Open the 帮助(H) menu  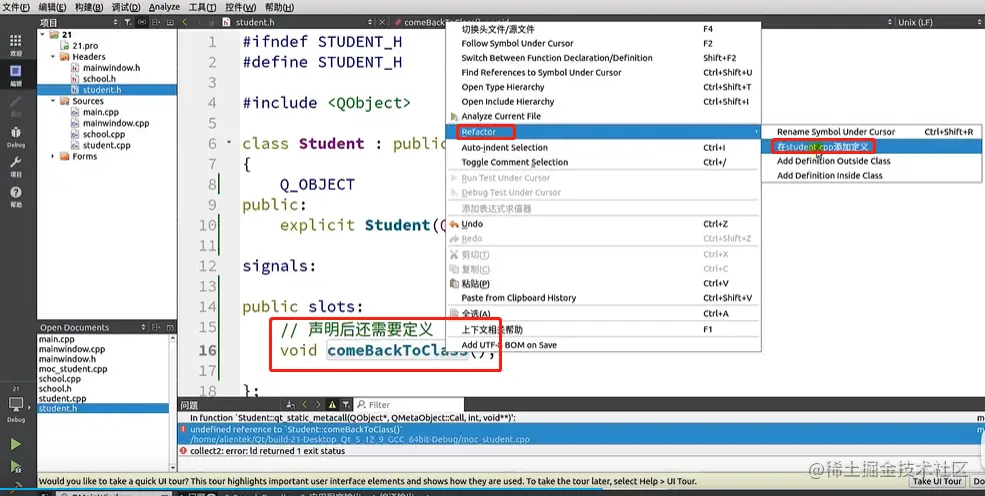tap(279, 7)
